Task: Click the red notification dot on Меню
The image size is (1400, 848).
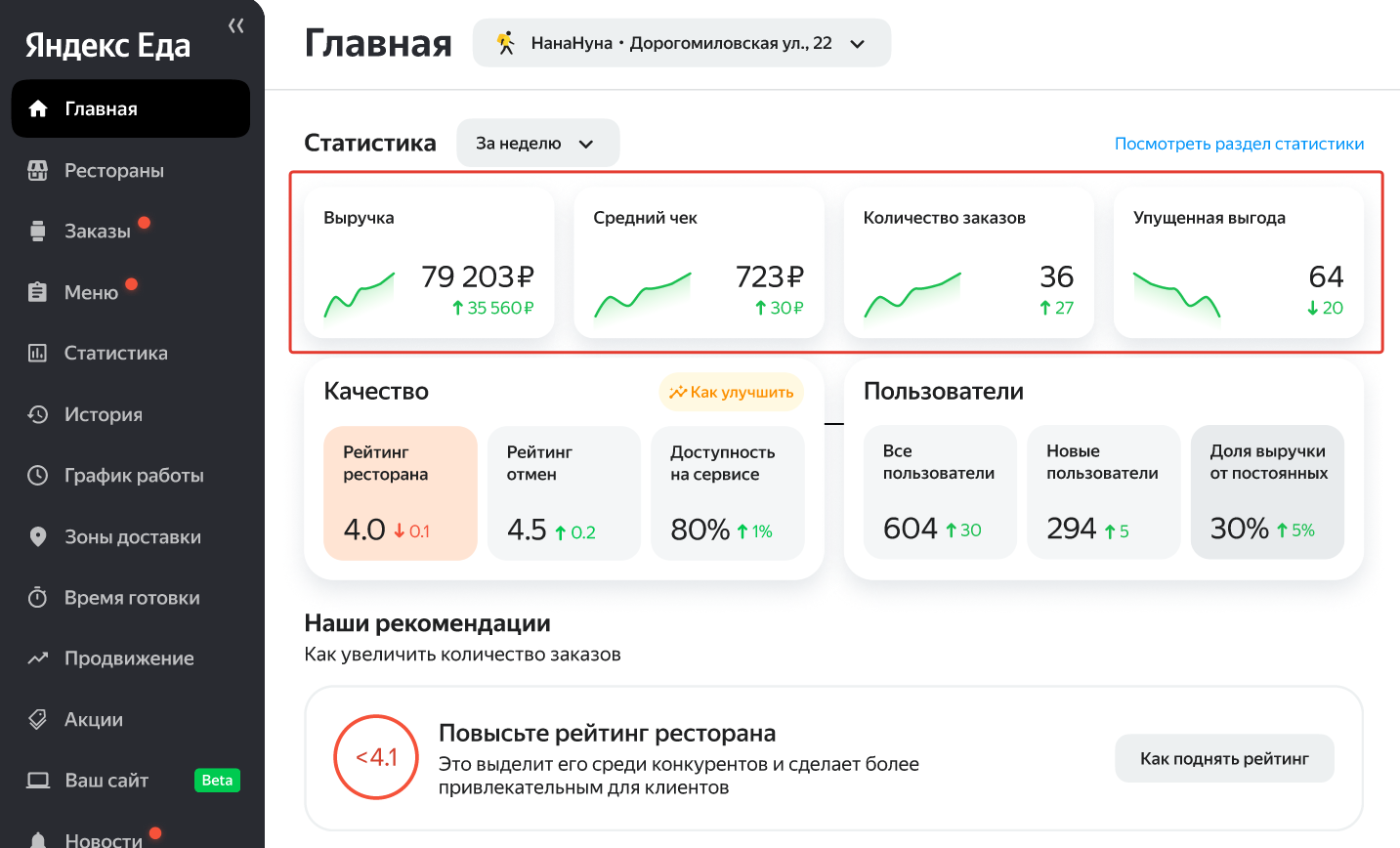Action: tap(132, 284)
